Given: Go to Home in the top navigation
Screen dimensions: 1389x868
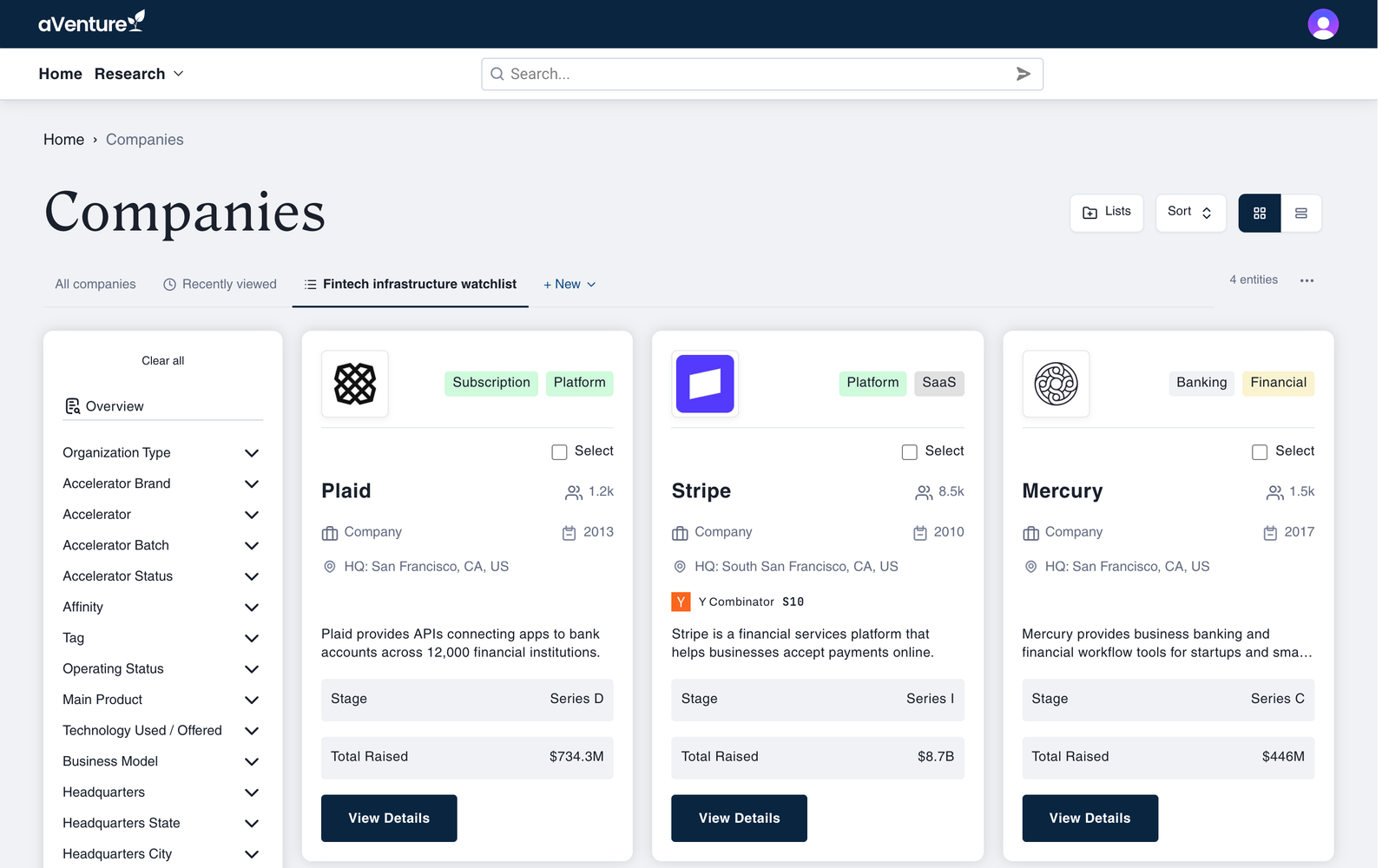Looking at the screenshot, I should click(60, 74).
